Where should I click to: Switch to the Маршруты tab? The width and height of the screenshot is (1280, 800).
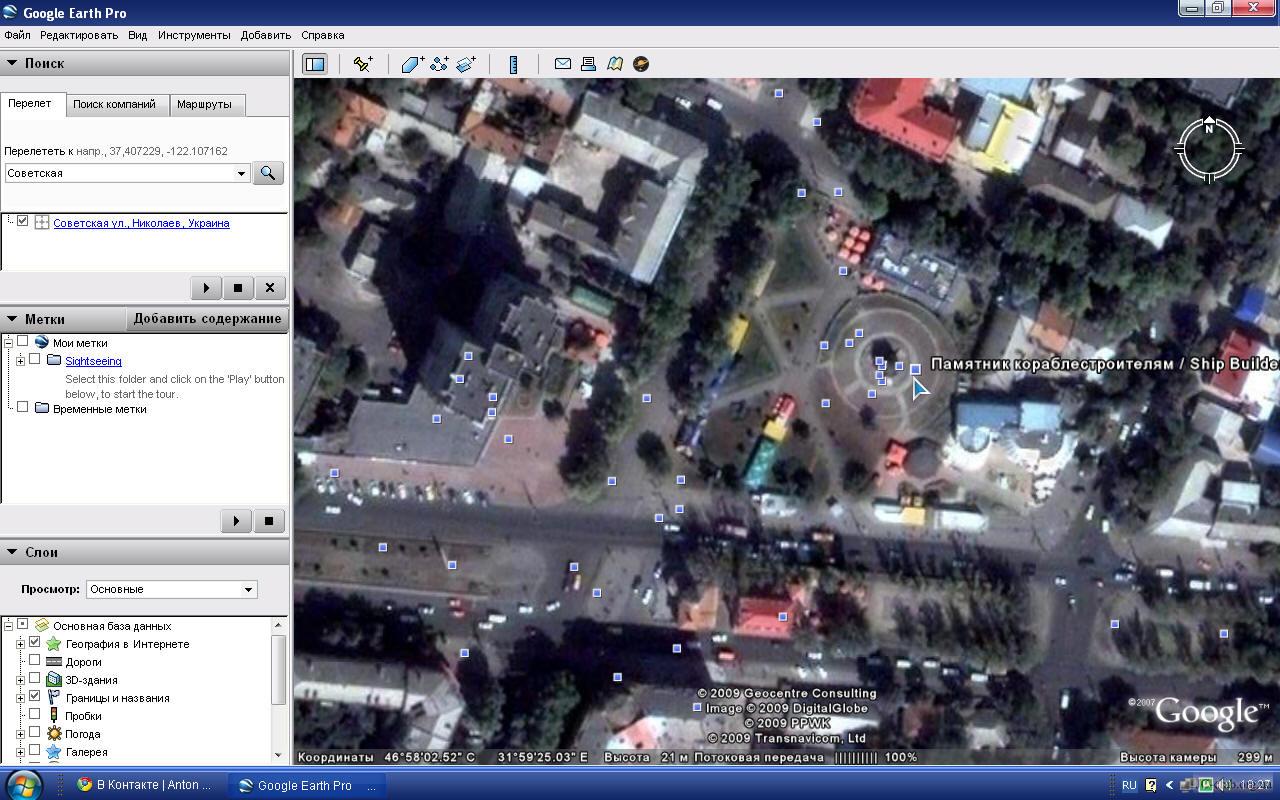(x=204, y=104)
